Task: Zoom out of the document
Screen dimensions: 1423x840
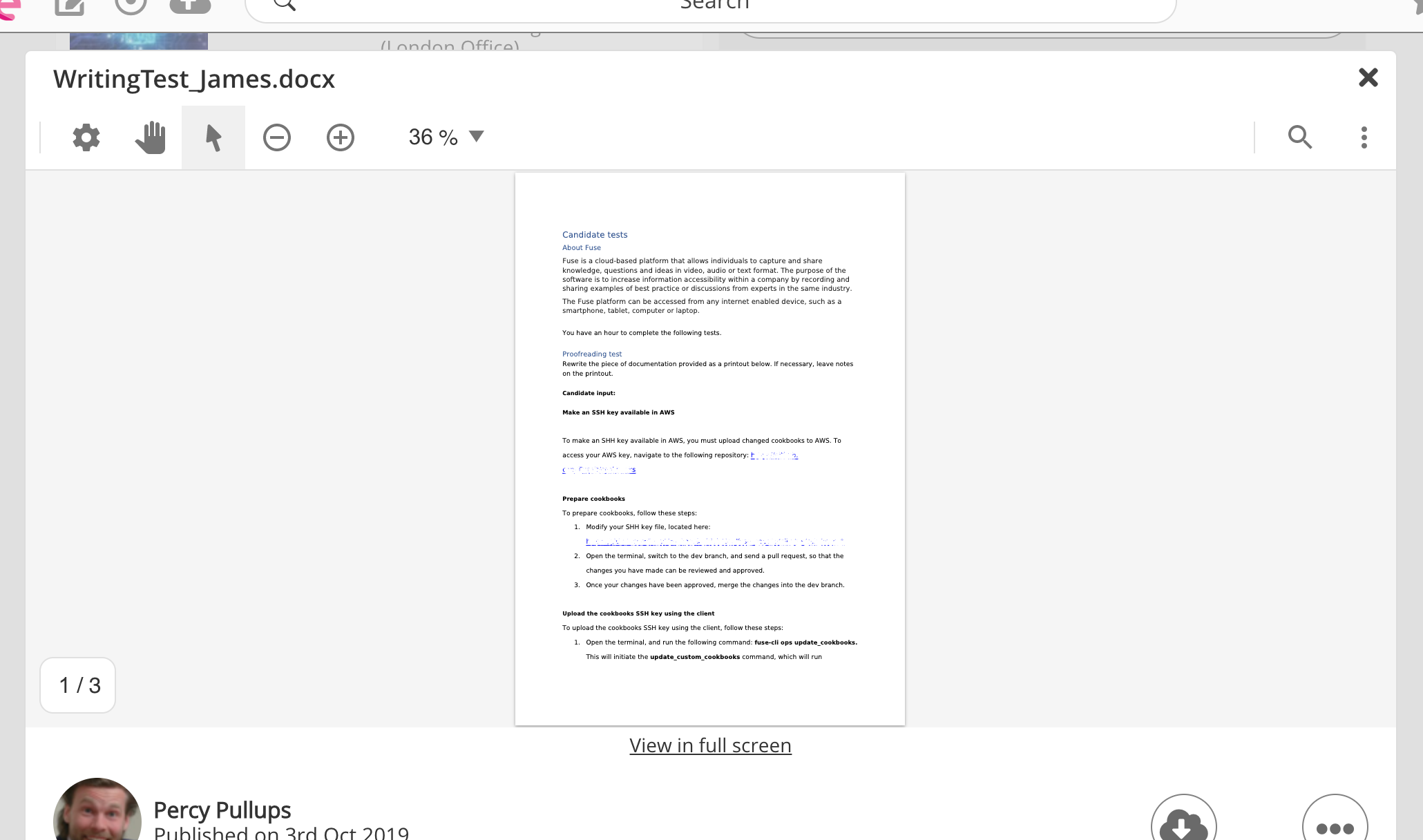Action: click(276, 137)
